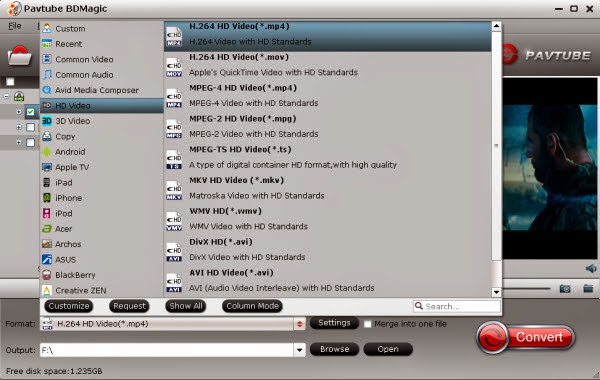The width and height of the screenshot is (600, 380).
Task: Open the Format dropdown arrows
Action: tap(300, 324)
